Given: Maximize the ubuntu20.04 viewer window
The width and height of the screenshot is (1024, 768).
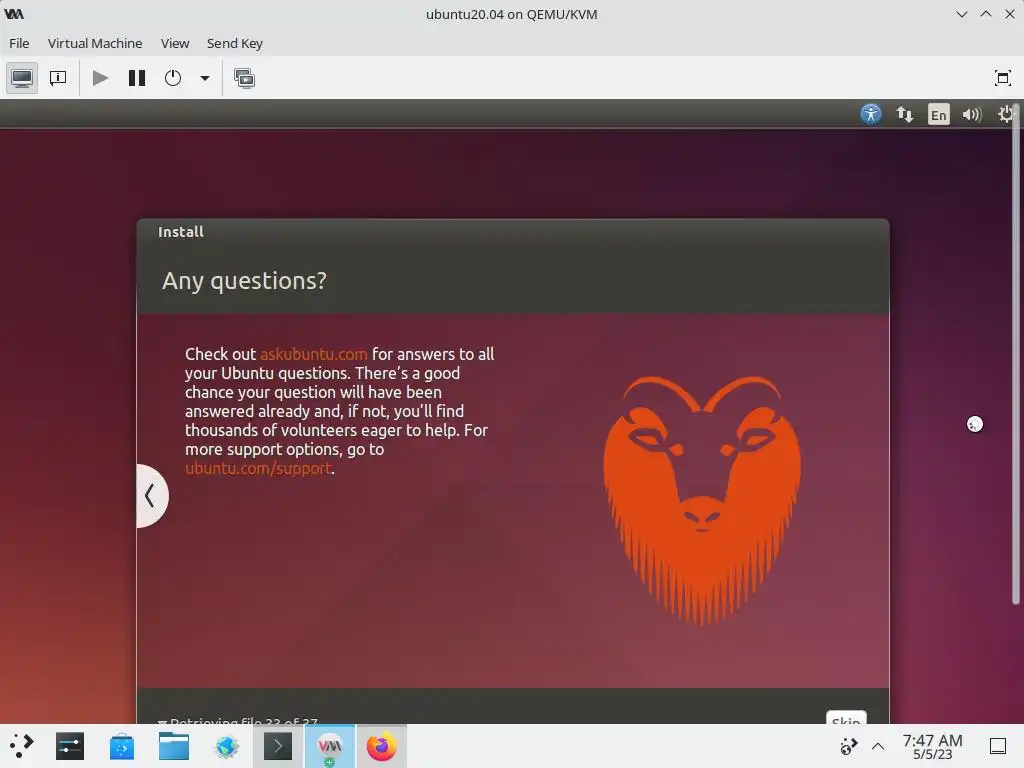Looking at the screenshot, I should [x=985, y=14].
